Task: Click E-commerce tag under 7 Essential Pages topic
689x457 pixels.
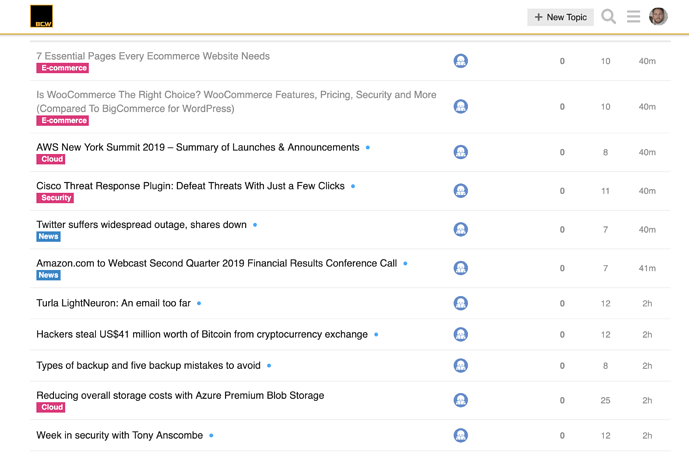Action: pos(62,68)
